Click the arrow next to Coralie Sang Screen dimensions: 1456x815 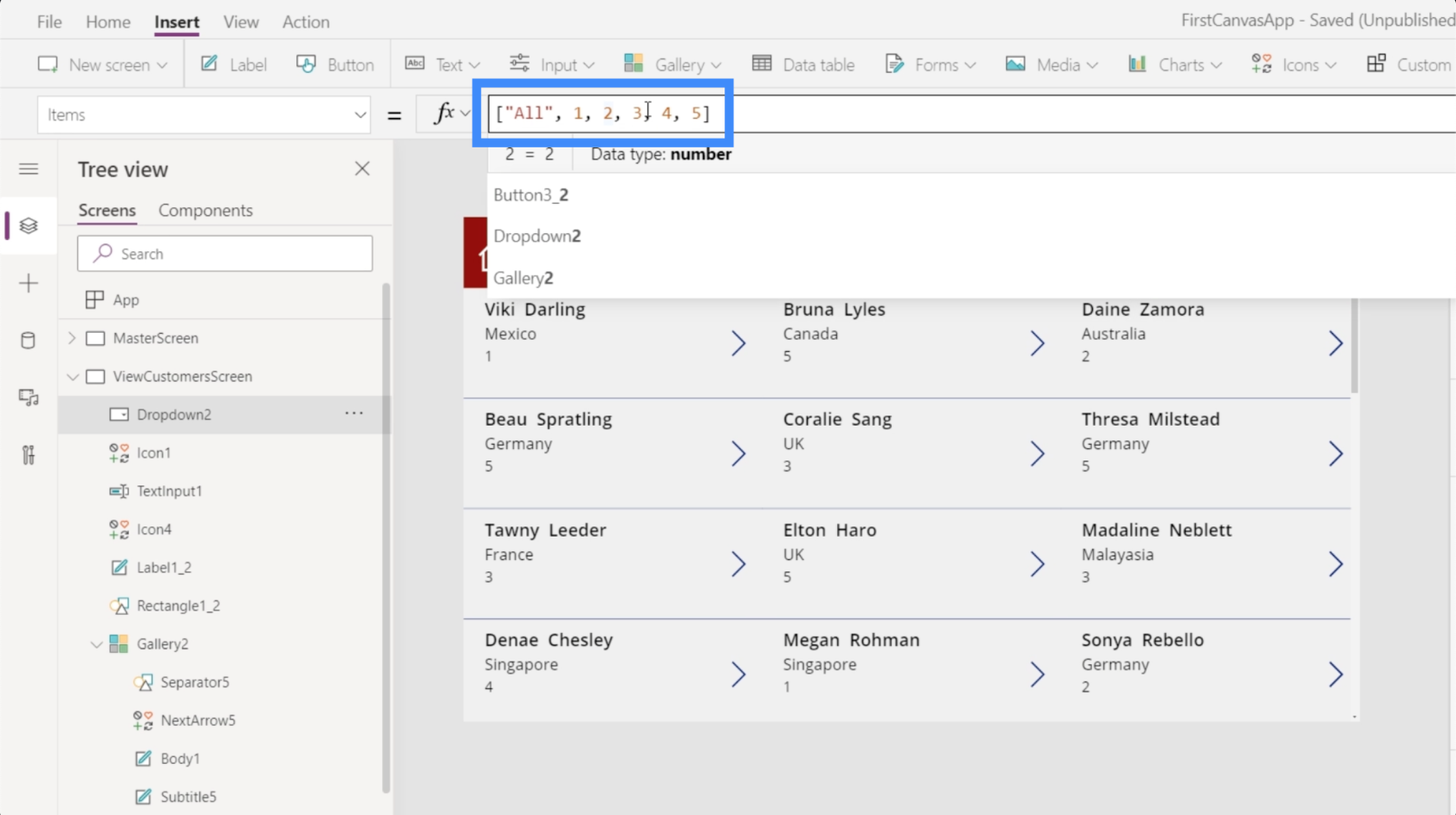pyautogui.click(x=1037, y=453)
